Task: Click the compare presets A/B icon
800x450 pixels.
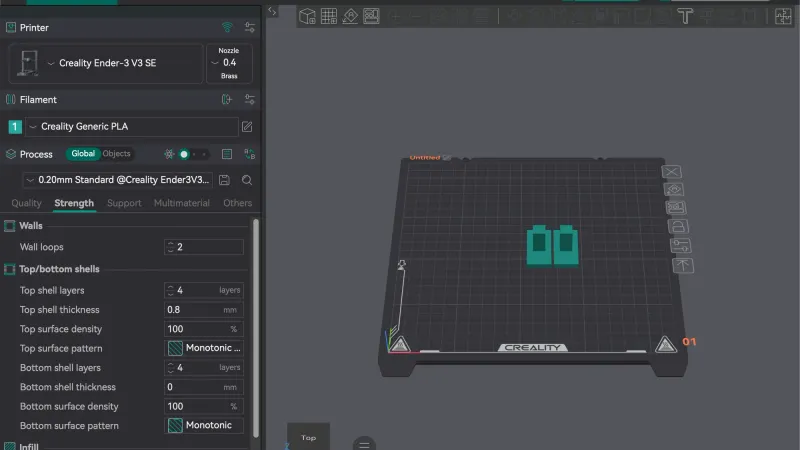Action: (x=249, y=154)
